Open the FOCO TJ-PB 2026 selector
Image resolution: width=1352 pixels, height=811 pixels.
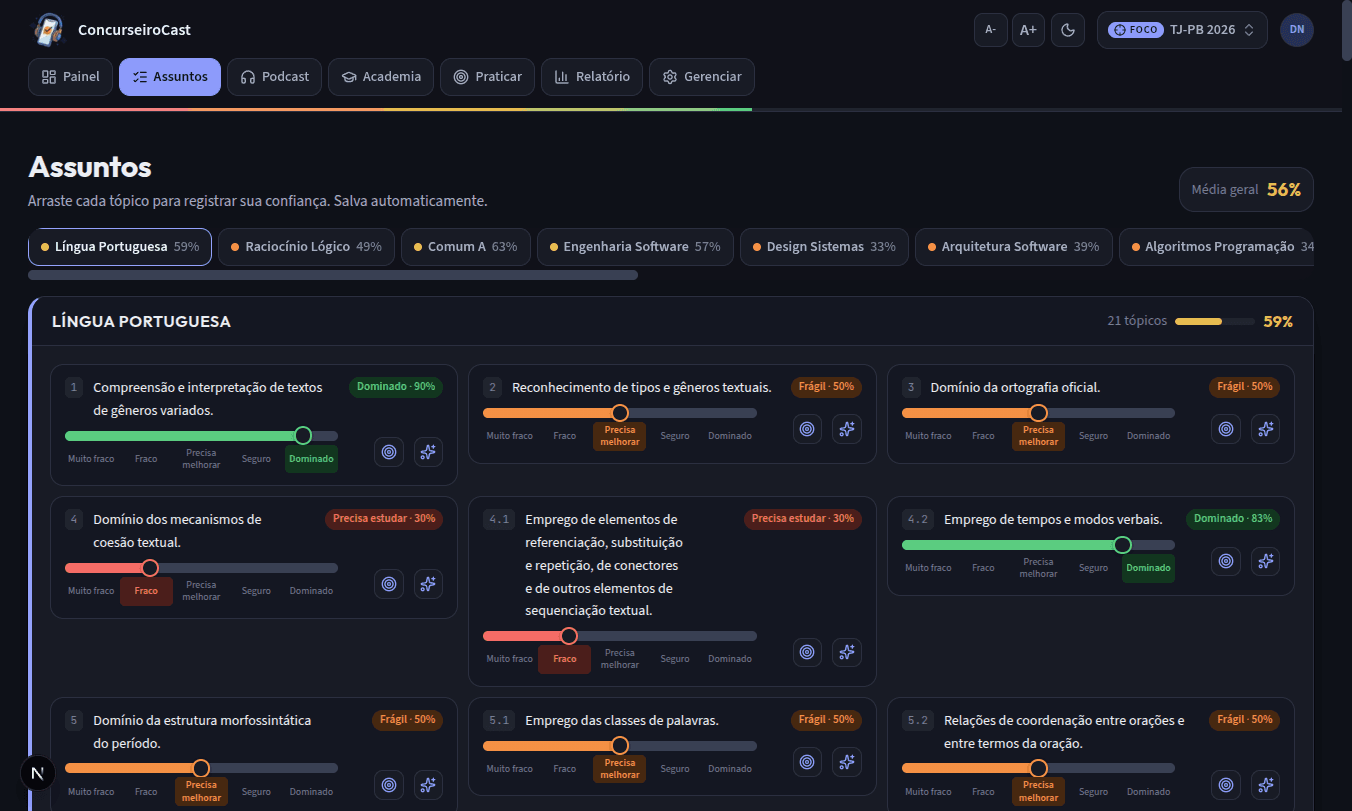click(1182, 30)
